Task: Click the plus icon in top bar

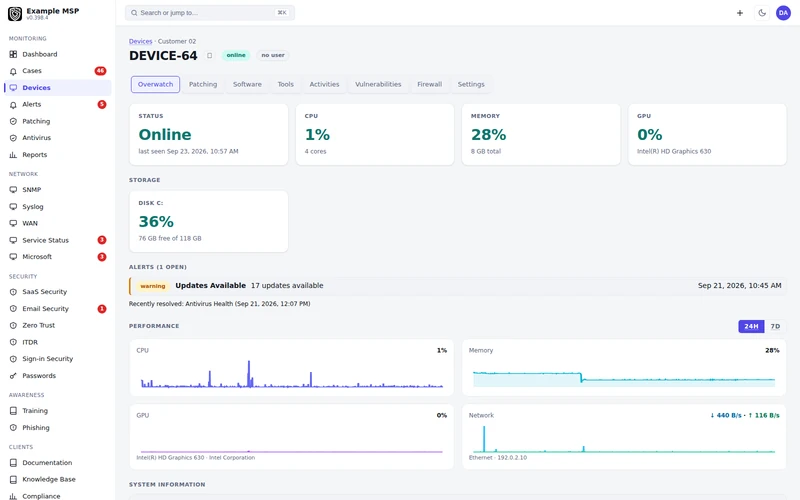Action: pos(740,13)
